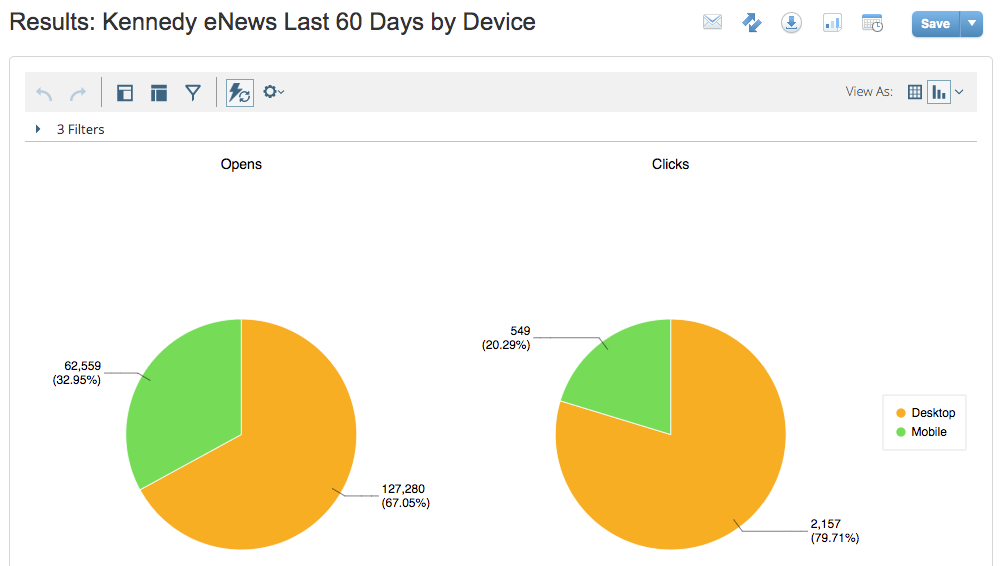This screenshot has width=1002, height=566.
Task: Click the 3 Filters label
Action: coord(81,129)
